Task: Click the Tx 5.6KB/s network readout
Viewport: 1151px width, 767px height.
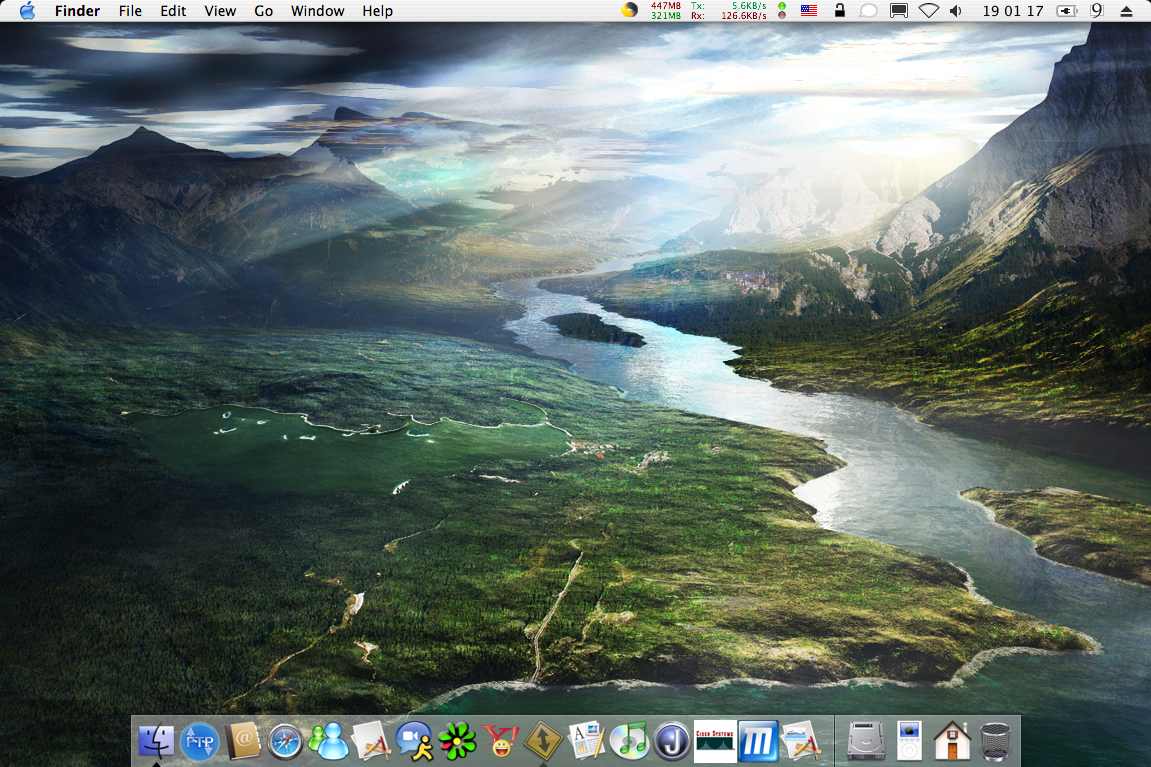Action: tap(728, 6)
